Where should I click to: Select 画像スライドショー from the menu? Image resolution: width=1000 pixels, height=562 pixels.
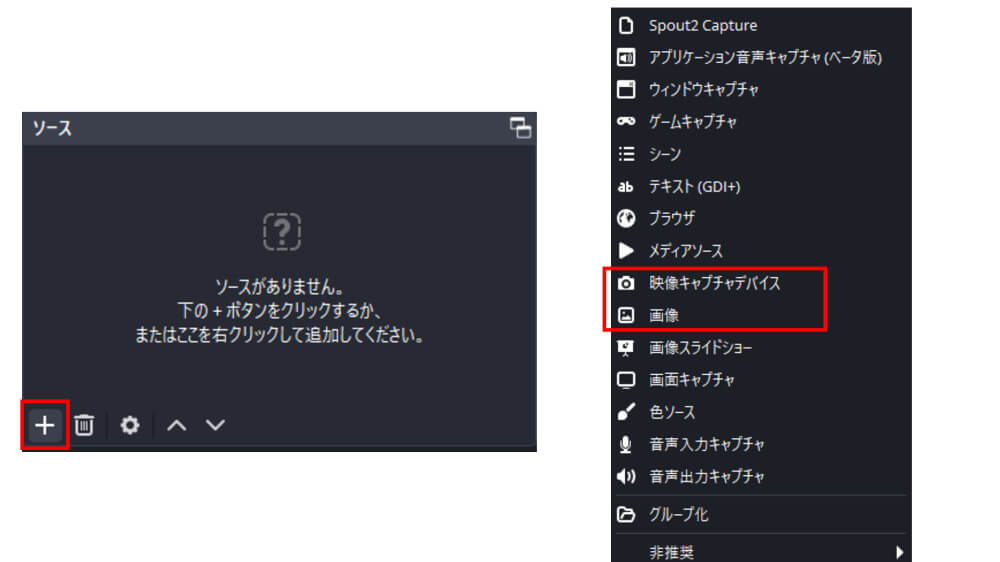click(x=761, y=348)
